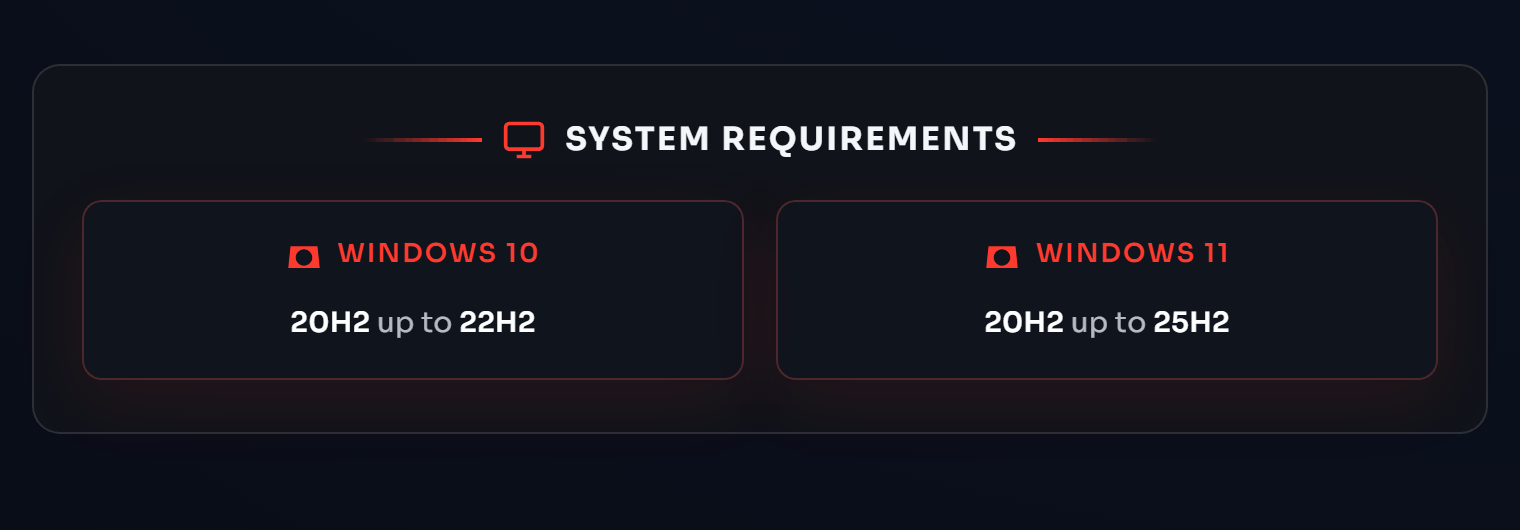This screenshot has width=1520, height=530.
Task: Select the Windows 11 title label
Action: pos(1132,253)
